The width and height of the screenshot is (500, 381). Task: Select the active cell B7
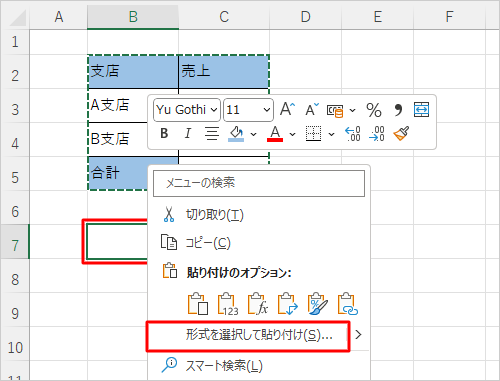pyautogui.click(x=117, y=242)
